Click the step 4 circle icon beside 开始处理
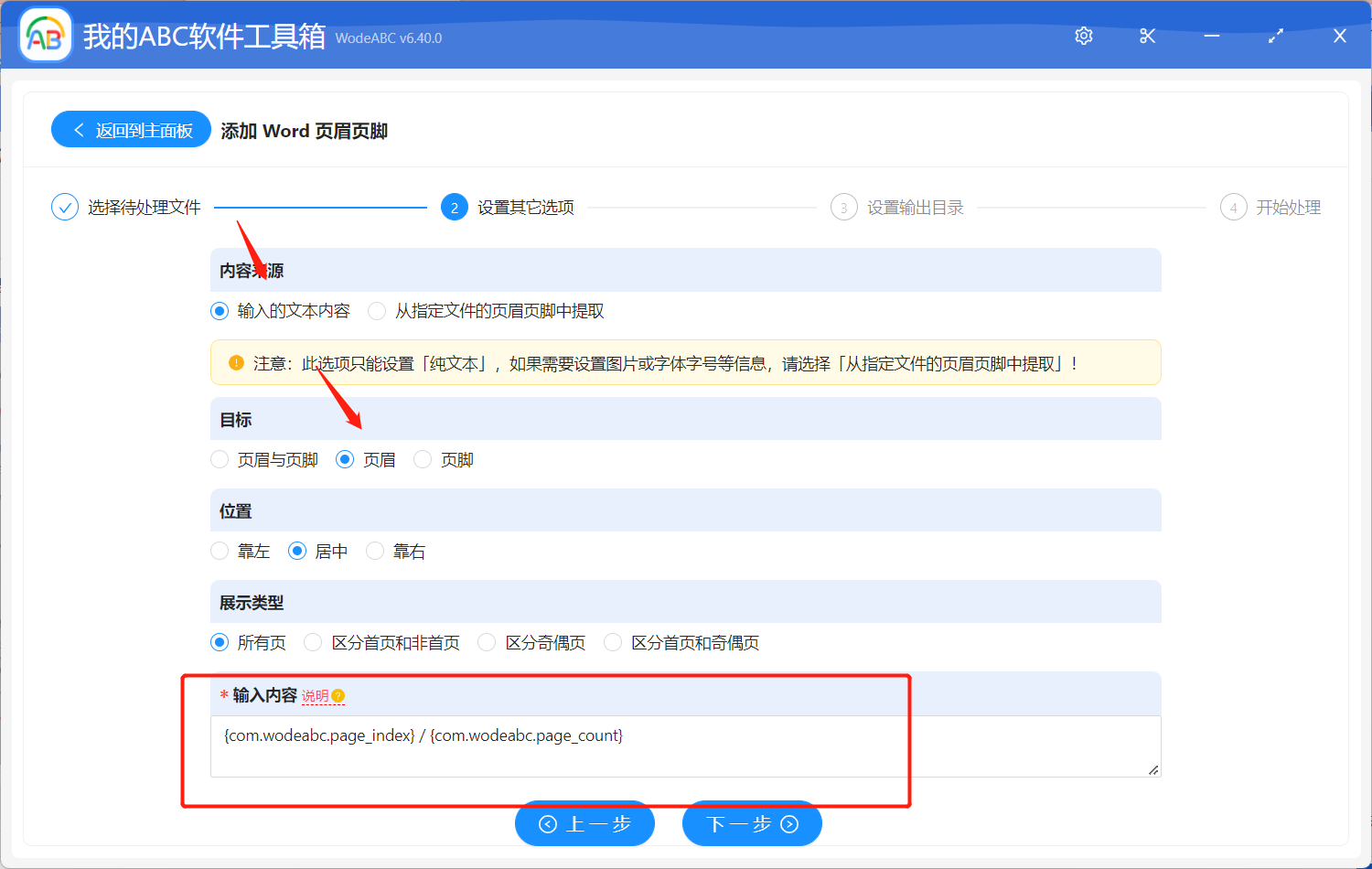Viewport: 1372px width, 869px height. pyautogui.click(x=1233, y=207)
